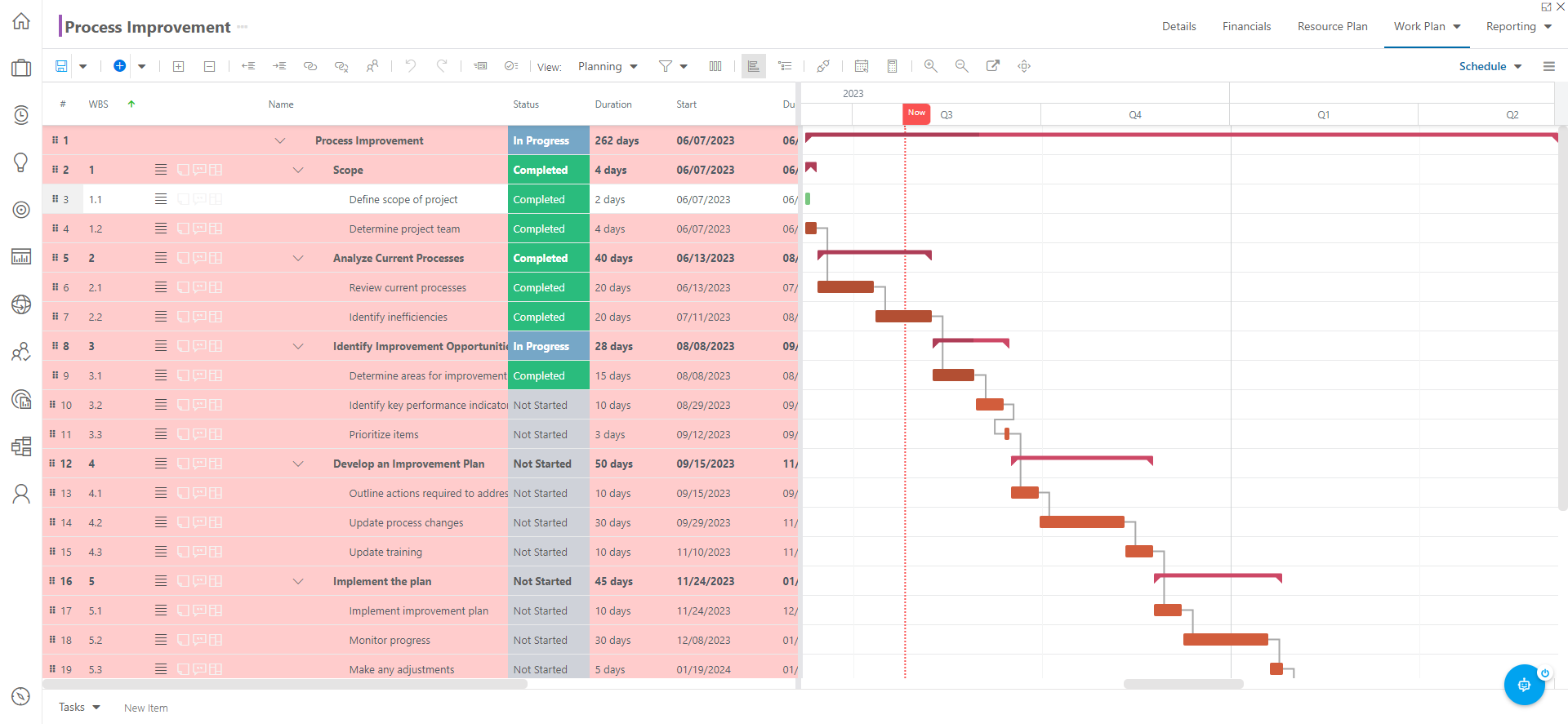1568x728 pixels.
Task: Open the Dashboard chart sidebar icon
Action: click(21, 257)
